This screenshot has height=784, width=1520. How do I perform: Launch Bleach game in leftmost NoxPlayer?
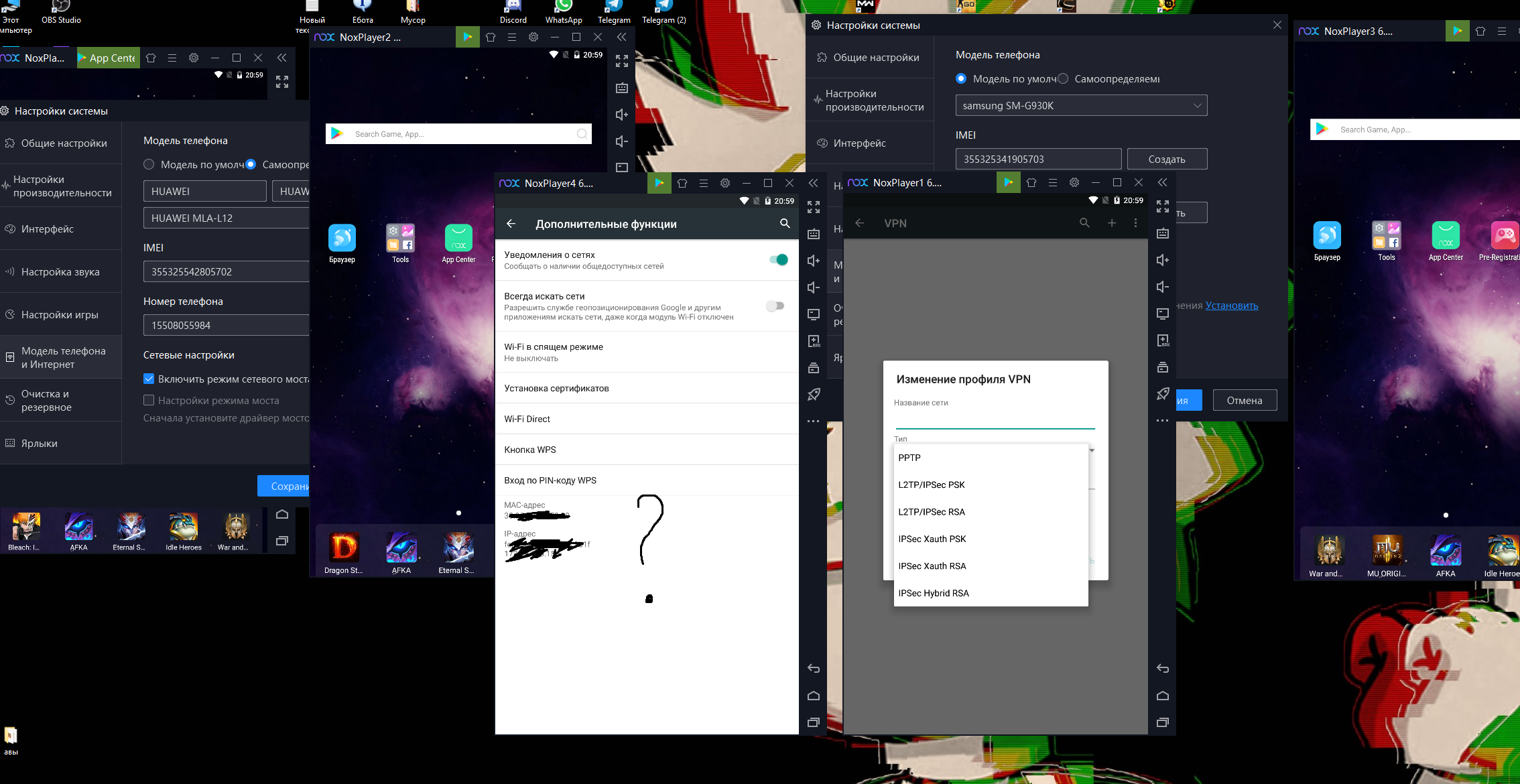coord(25,526)
